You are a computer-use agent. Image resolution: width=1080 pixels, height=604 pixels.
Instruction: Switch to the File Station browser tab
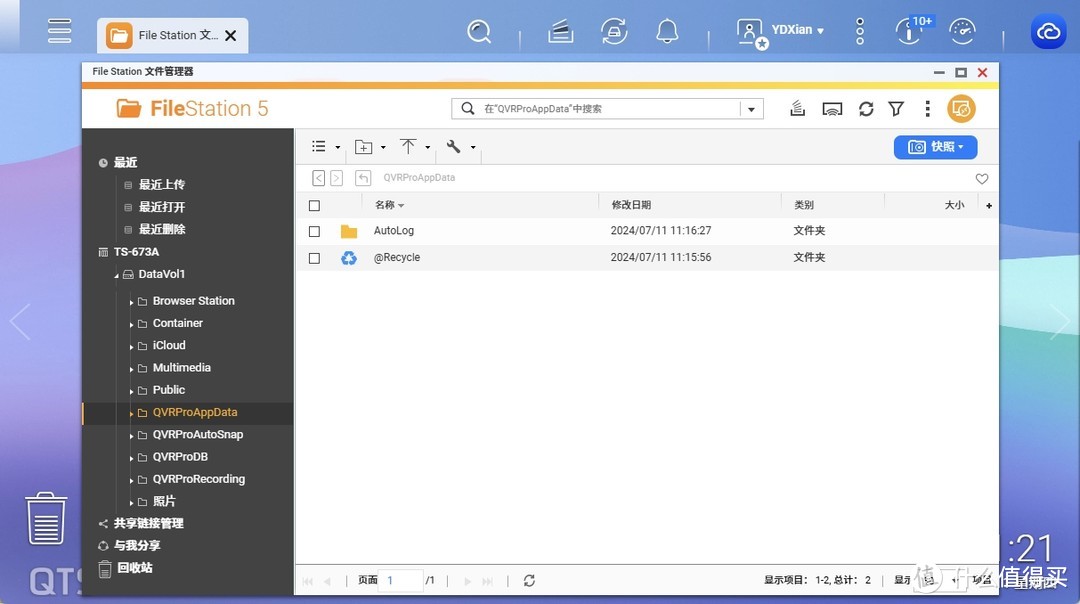click(x=170, y=34)
